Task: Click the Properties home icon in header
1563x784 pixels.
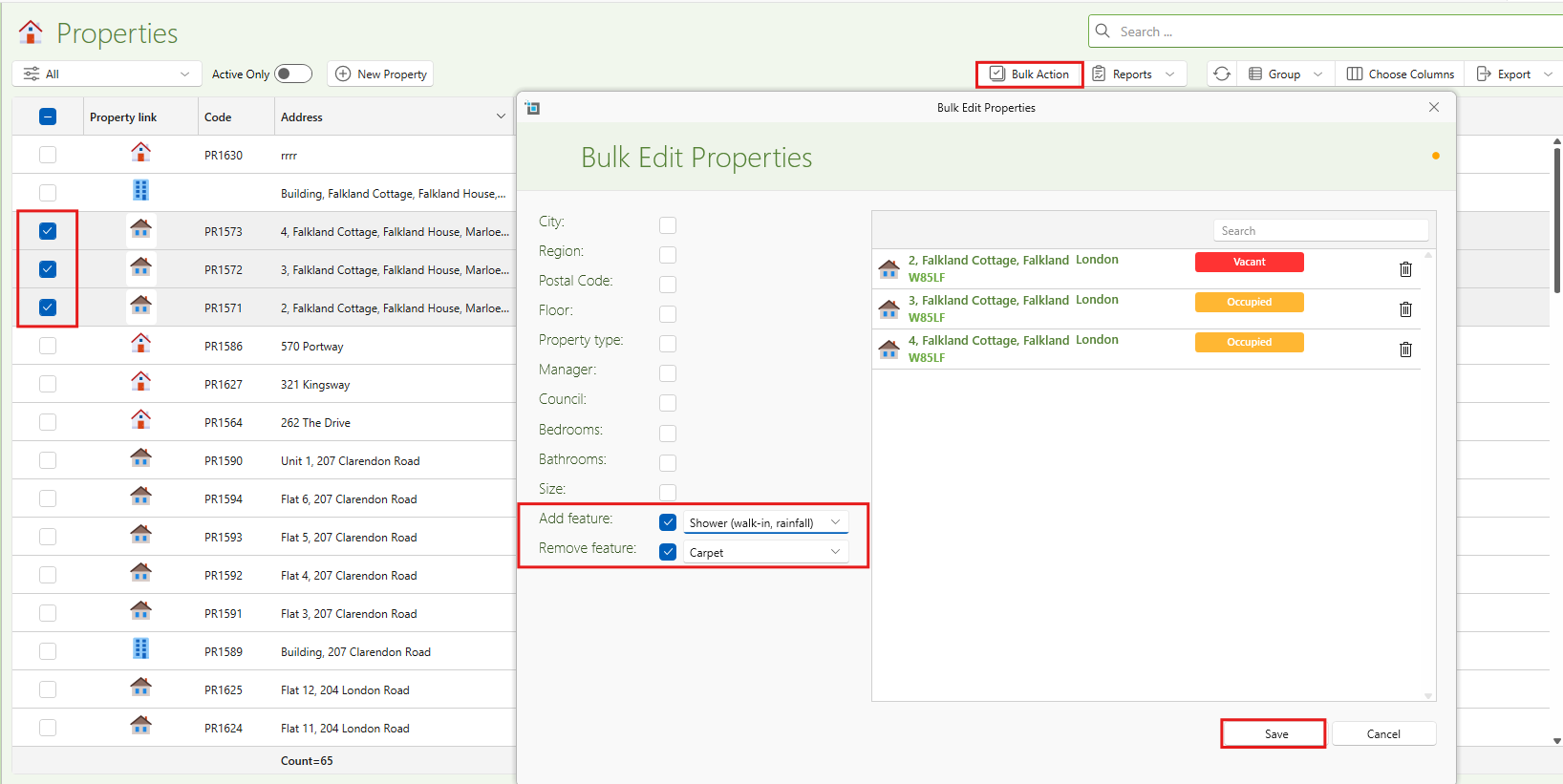Action: coord(31,32)
